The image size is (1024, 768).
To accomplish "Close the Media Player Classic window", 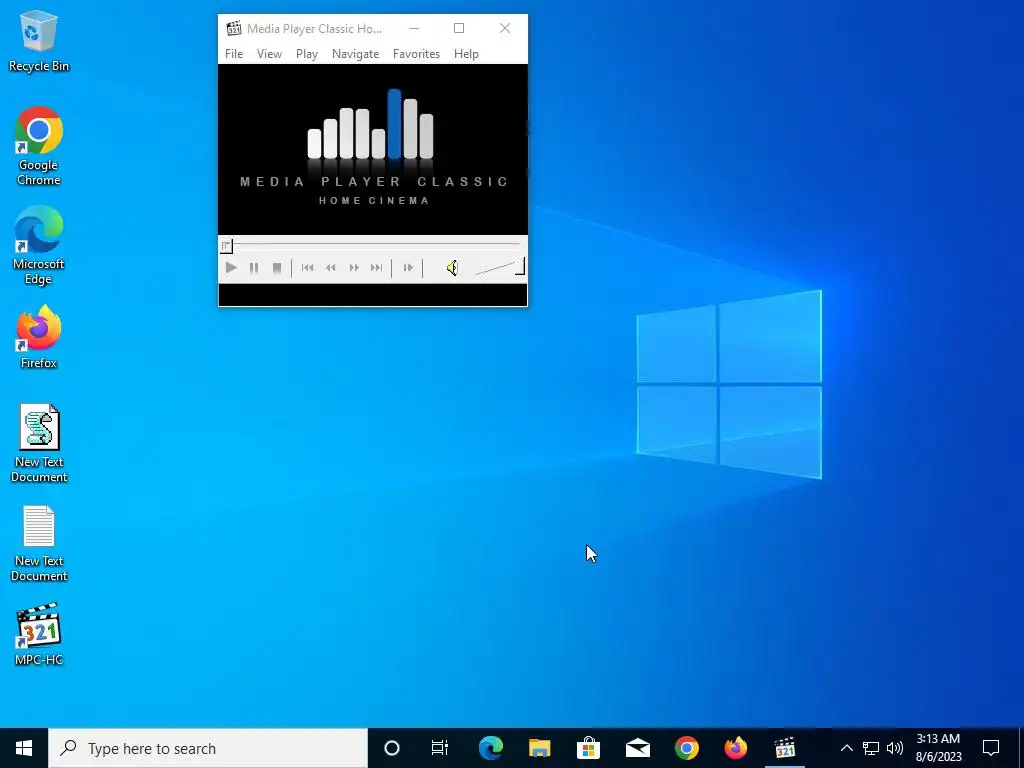I will [505, 29].
